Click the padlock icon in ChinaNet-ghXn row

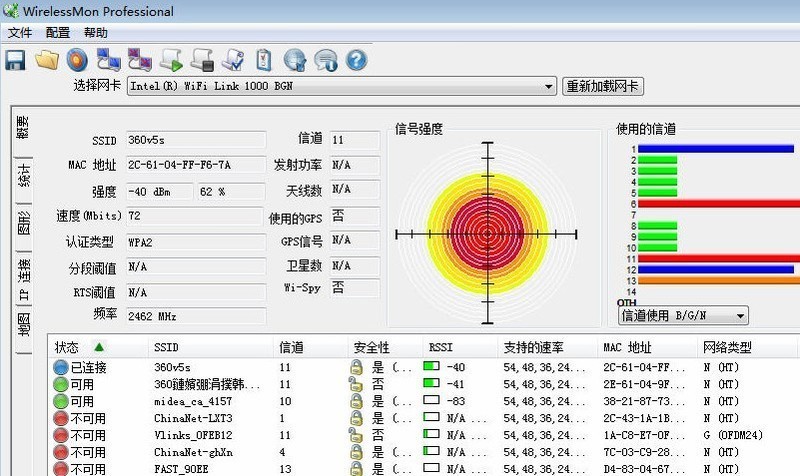[x=356, y=452]
